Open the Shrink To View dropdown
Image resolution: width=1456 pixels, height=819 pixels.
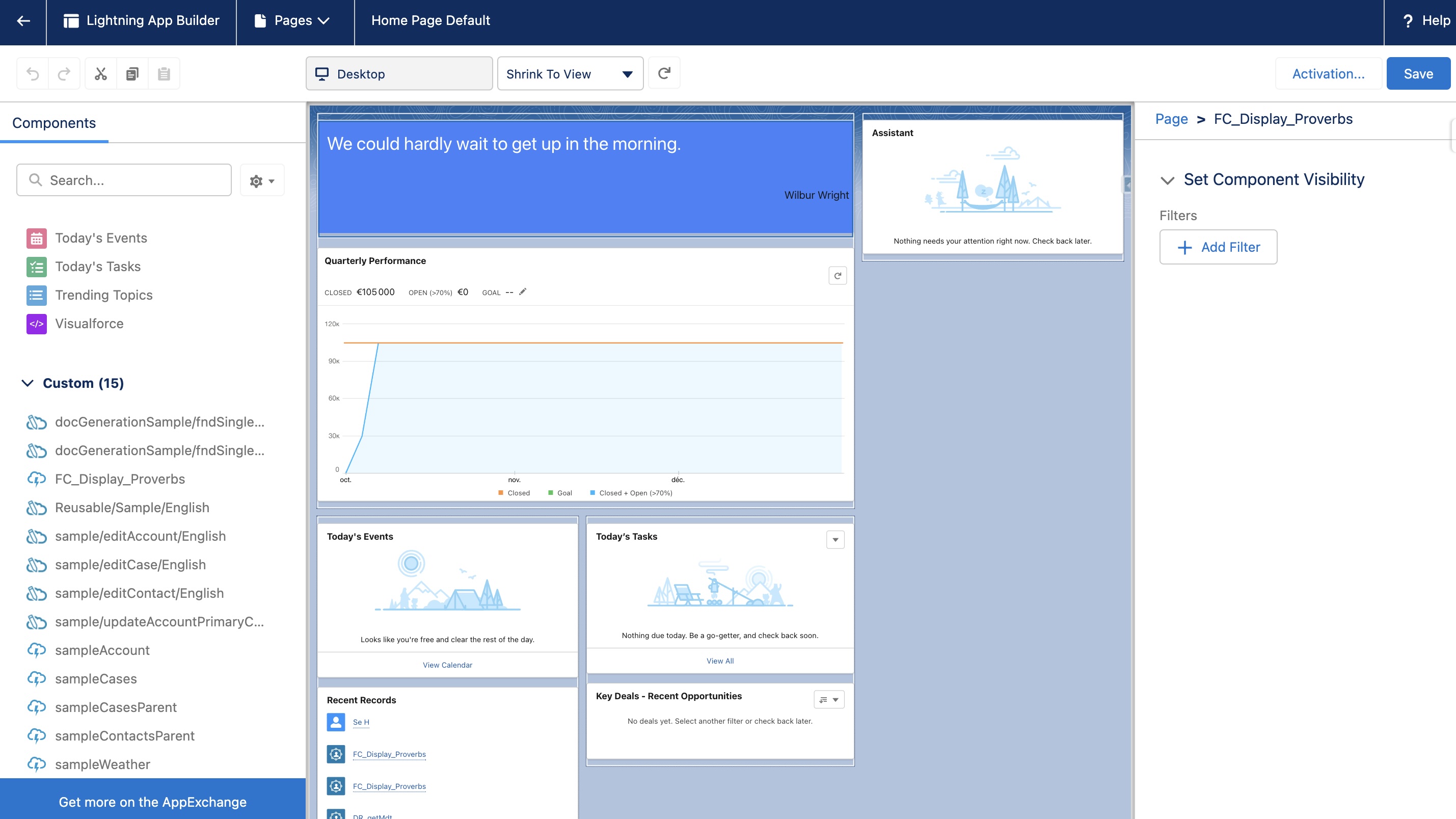570,73
